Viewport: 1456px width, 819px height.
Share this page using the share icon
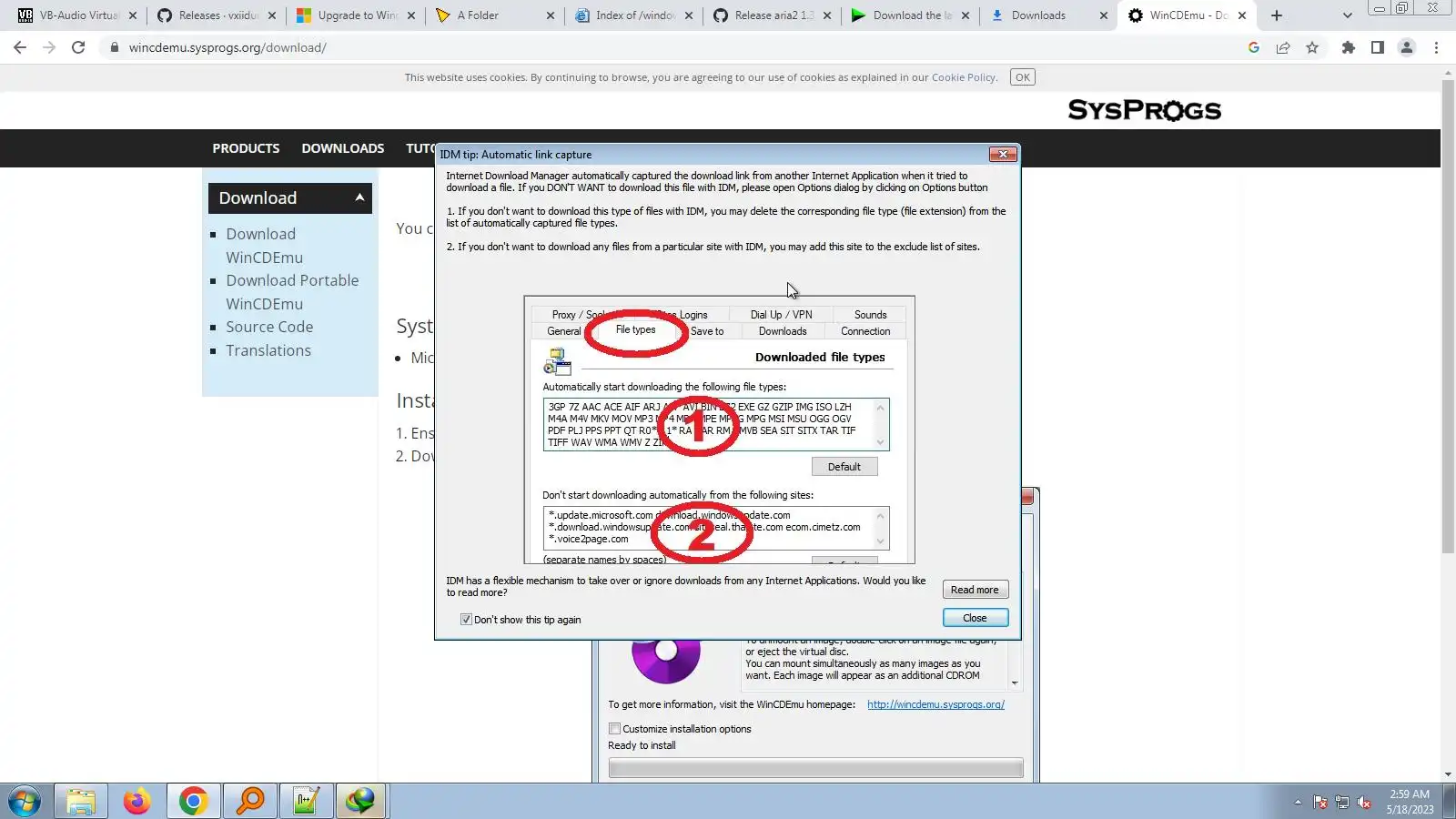(1283, 47)
